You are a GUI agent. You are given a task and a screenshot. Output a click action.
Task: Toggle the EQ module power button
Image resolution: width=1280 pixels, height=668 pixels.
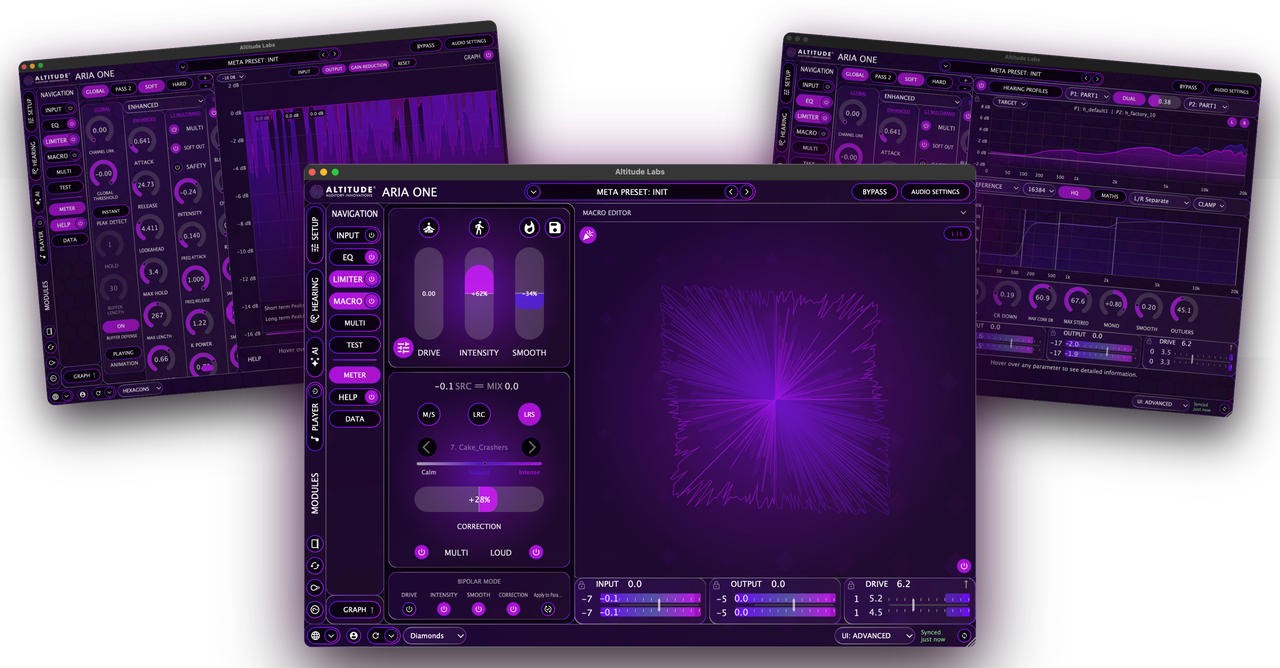371,257
